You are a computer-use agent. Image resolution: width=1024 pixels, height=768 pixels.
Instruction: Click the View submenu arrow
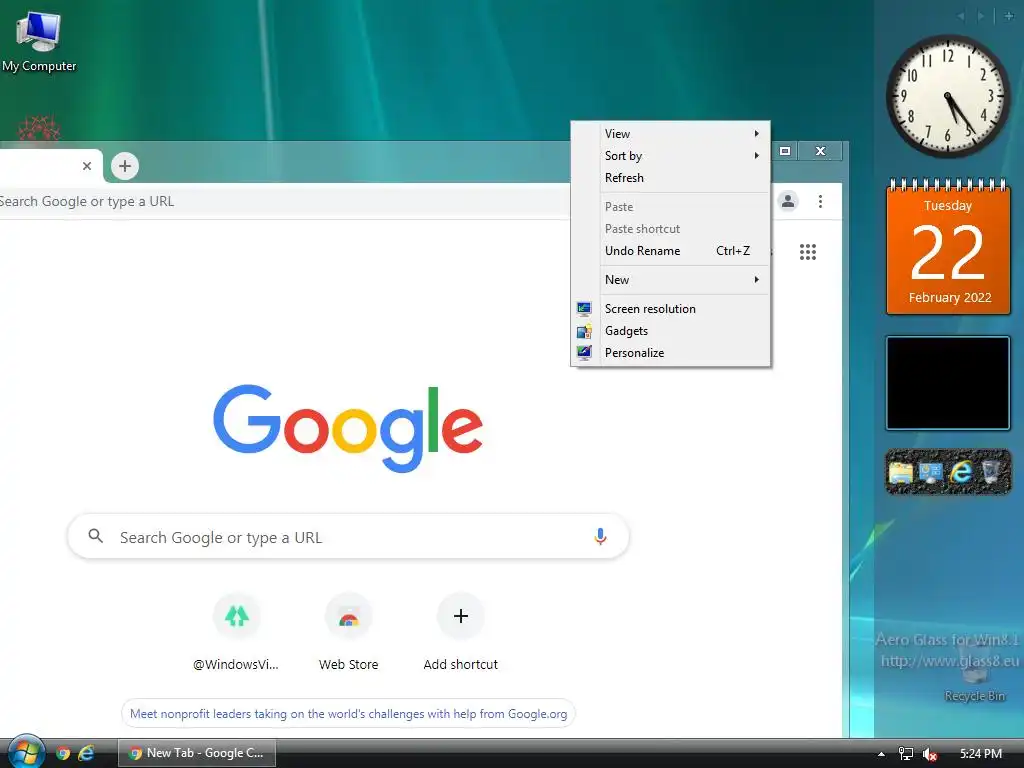(x=757, y=134)
